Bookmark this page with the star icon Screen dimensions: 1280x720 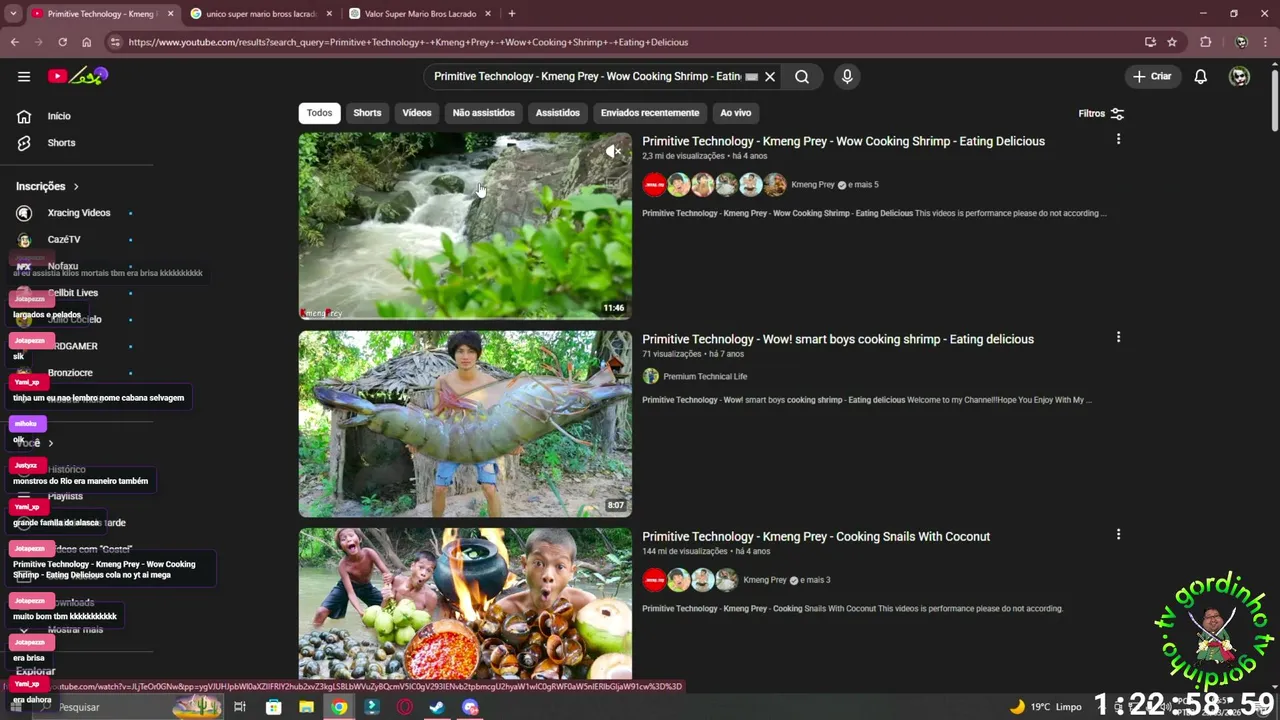click(x=1172, y=42)
